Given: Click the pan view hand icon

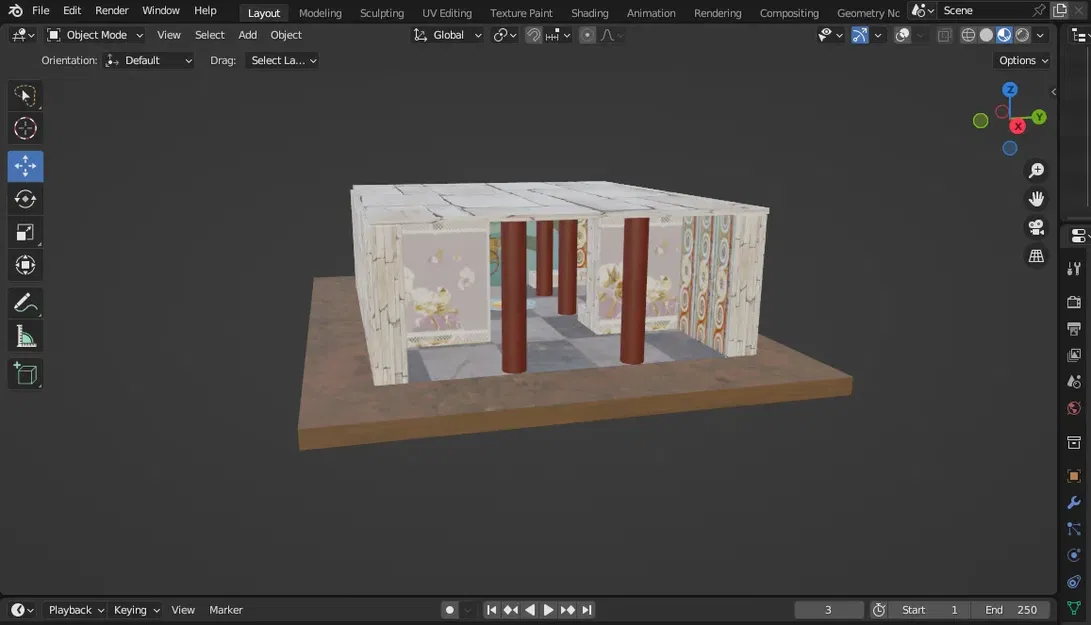Looking at the screenshot, I should click(x=1036, y=199).
